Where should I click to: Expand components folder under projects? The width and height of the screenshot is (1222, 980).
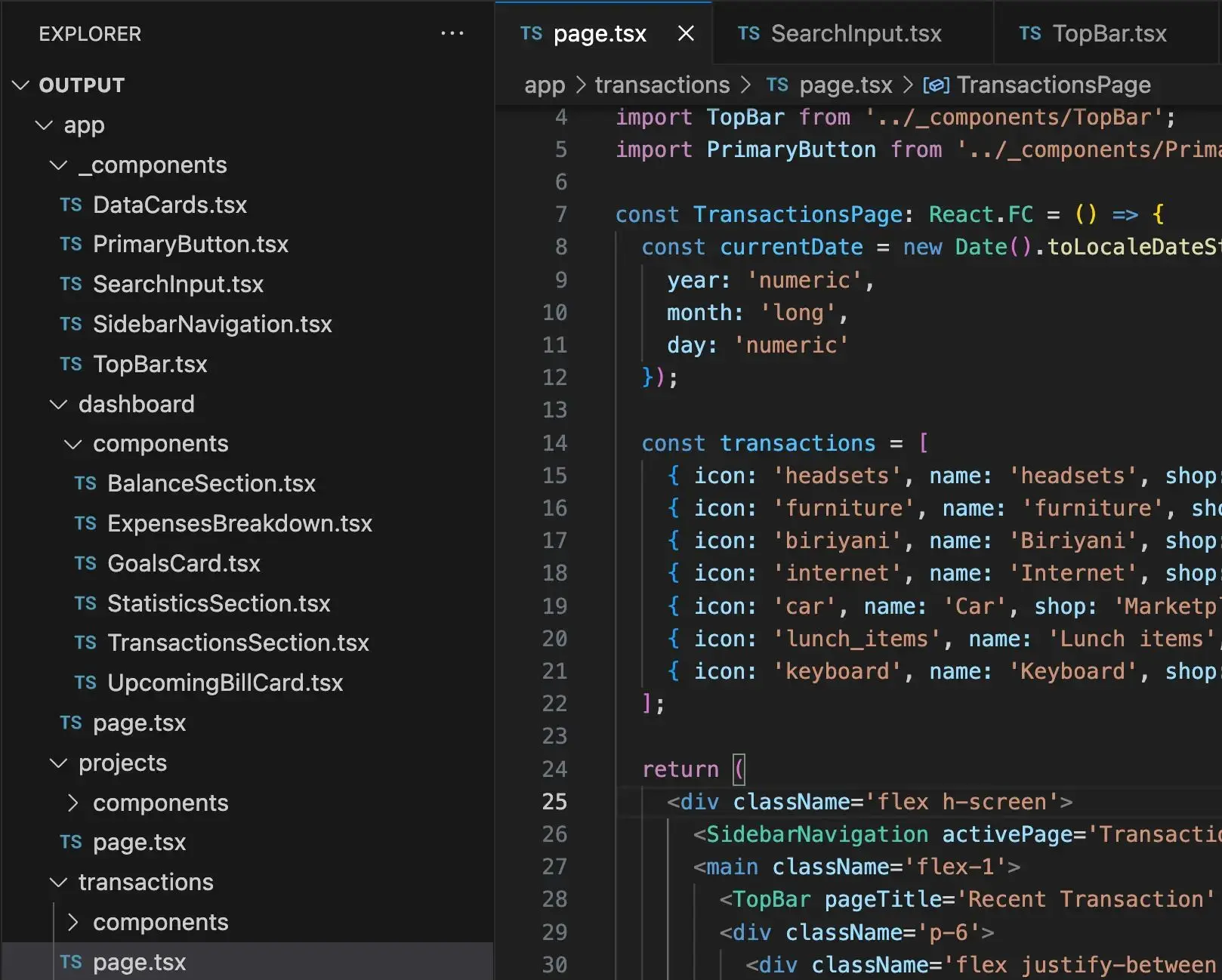coord(73,803)
